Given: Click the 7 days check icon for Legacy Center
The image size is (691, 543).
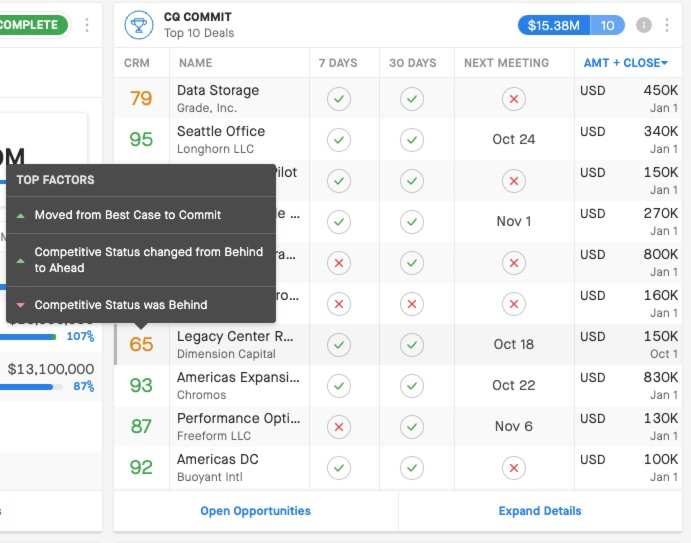Looking at the screenshot, I should point(339,345).
